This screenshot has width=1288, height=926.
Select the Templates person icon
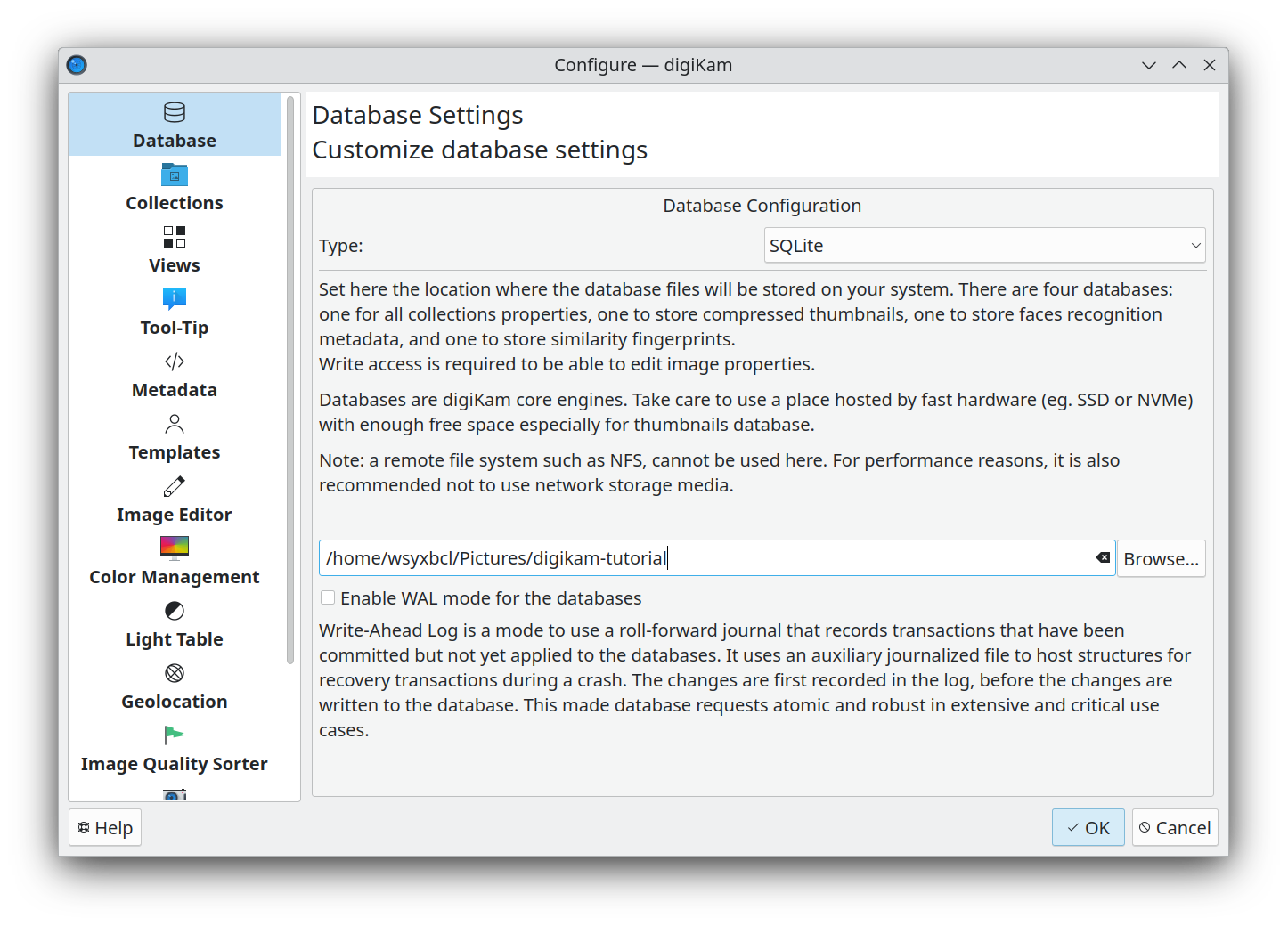coord(175,424)
